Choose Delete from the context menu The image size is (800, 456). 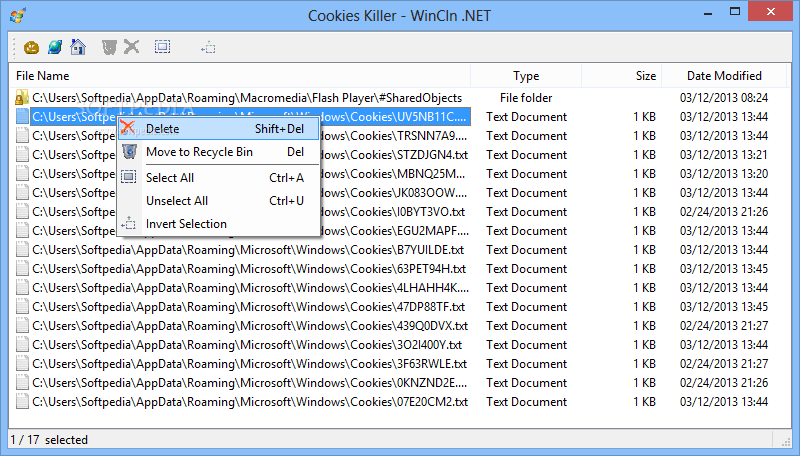tap(218, 129)
